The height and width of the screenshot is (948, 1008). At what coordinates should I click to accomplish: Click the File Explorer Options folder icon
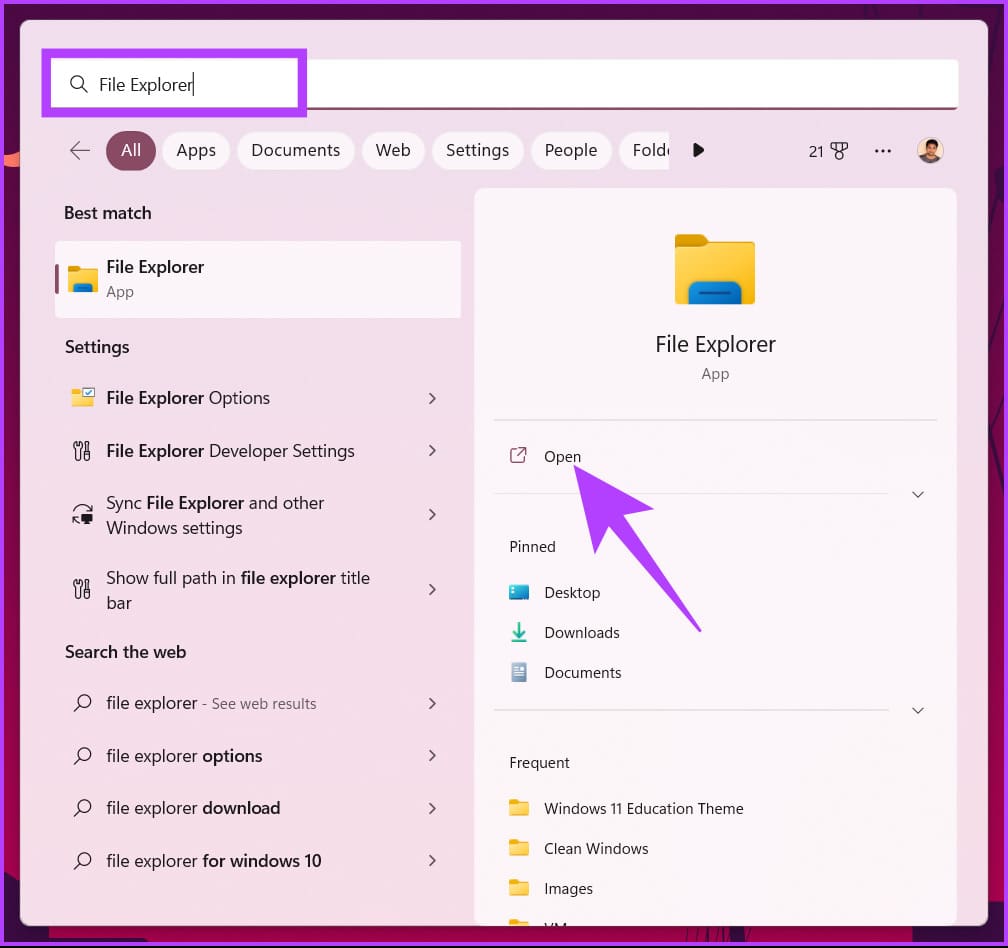[x=82, y=398]
